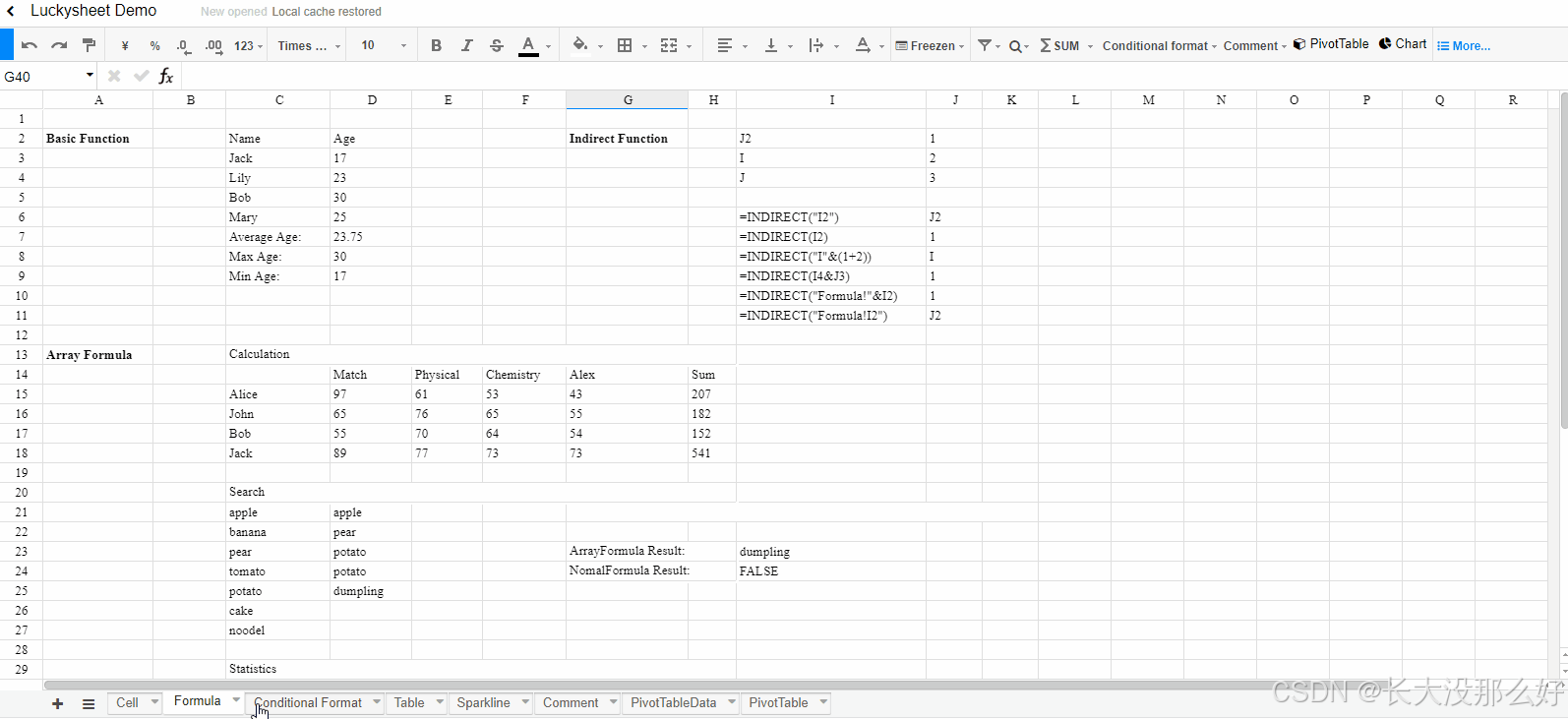Expand the text color palette arrow
This screenshot has width=1568, height=719.
tap(549, 46)
